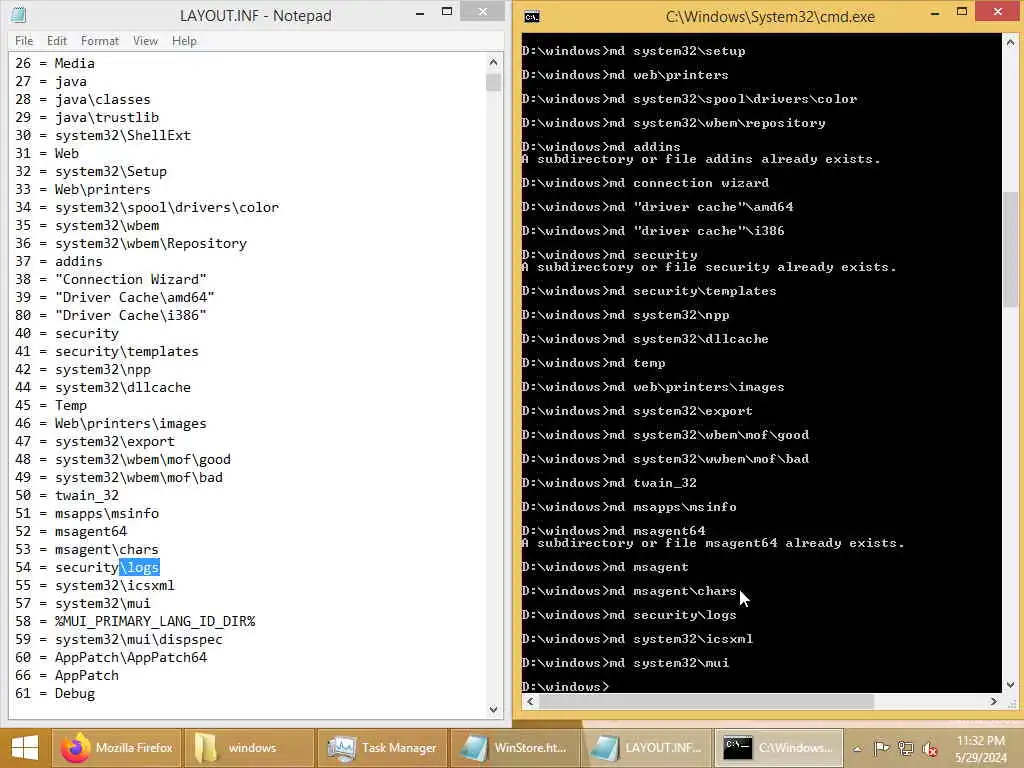Click "D:\windows>" empty prompt in cmd
The width and height of the screenshot is (1024, 768).
pos(566,686)
